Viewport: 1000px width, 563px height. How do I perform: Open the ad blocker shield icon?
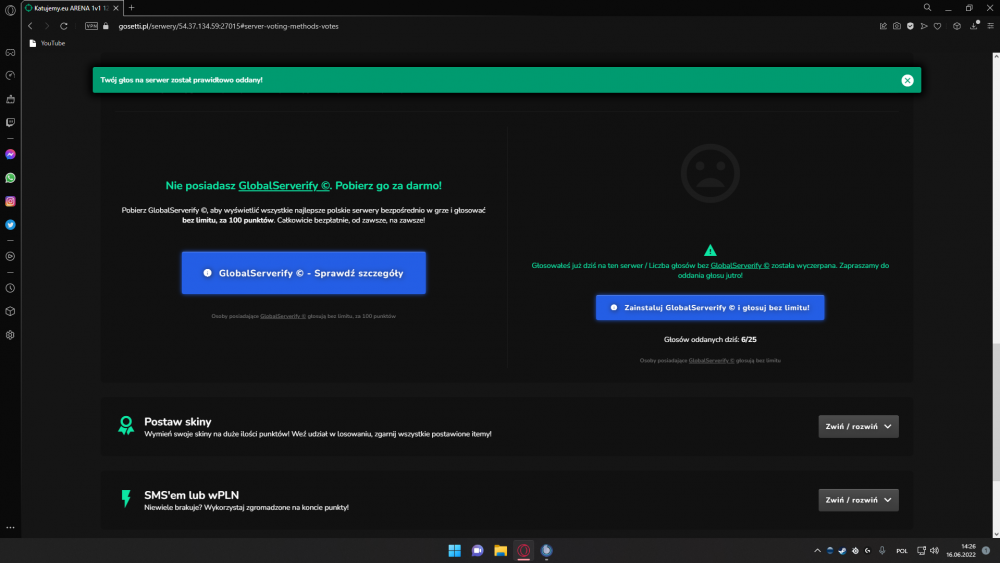(x=910, y=26)
